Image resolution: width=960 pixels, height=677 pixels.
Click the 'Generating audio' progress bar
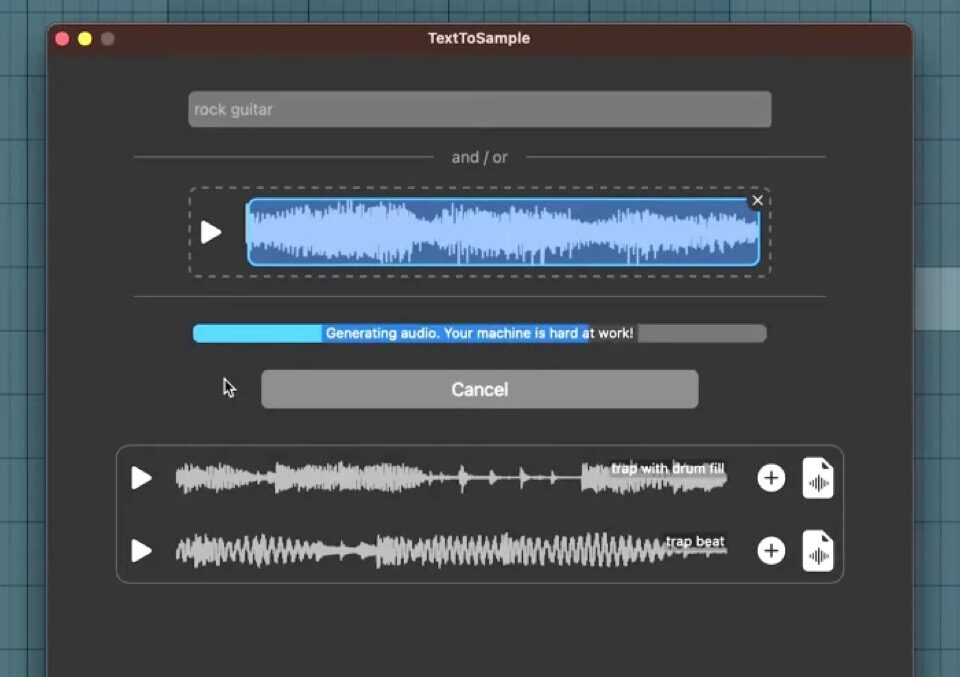[x=479, y=333]
